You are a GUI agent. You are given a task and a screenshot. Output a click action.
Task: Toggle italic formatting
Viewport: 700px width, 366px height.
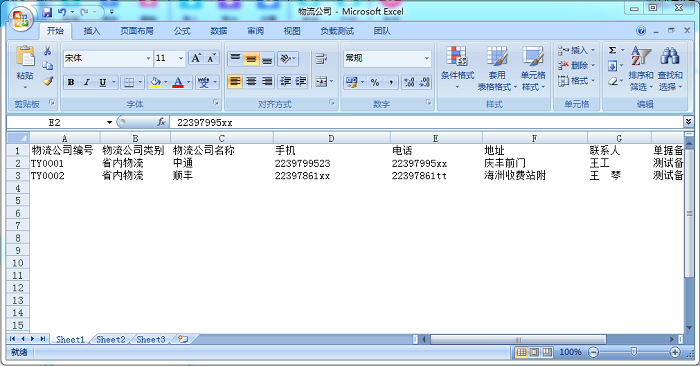tap(87, 82)
